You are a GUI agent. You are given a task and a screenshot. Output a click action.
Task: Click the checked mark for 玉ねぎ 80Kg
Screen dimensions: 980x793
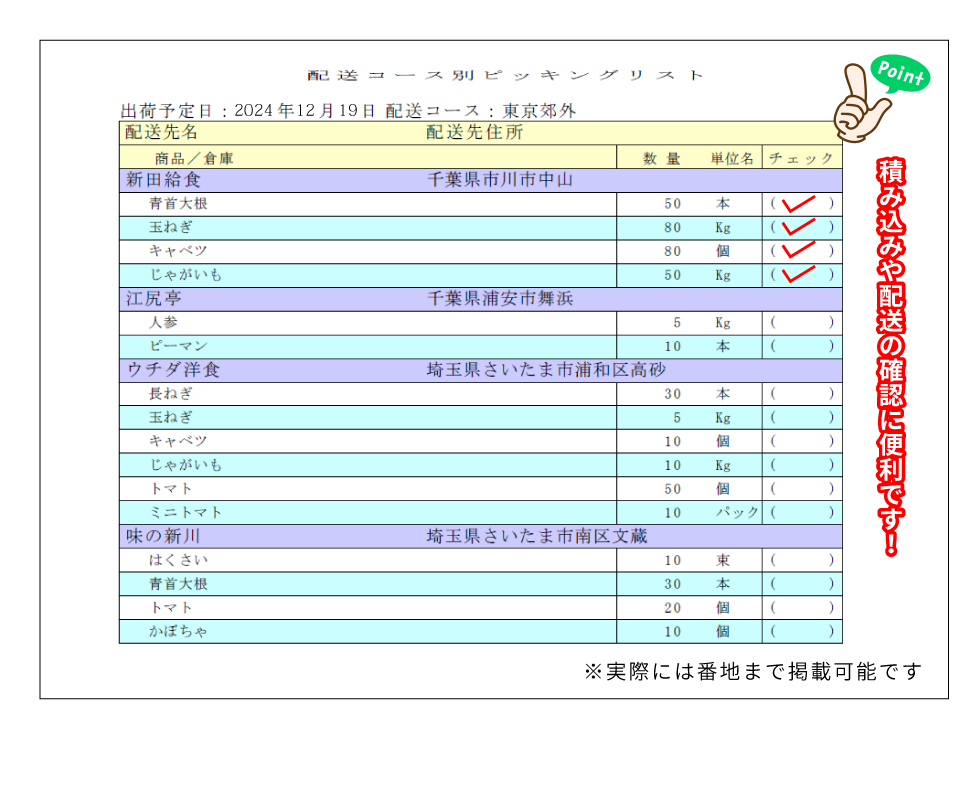pyautogui.click(x=799, y=227)
